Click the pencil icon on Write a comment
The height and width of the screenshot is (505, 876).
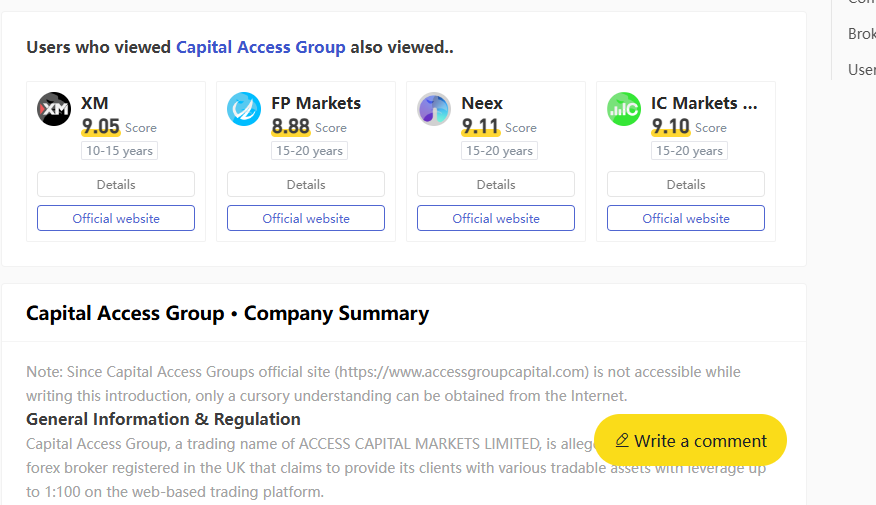tap(622, 440)
